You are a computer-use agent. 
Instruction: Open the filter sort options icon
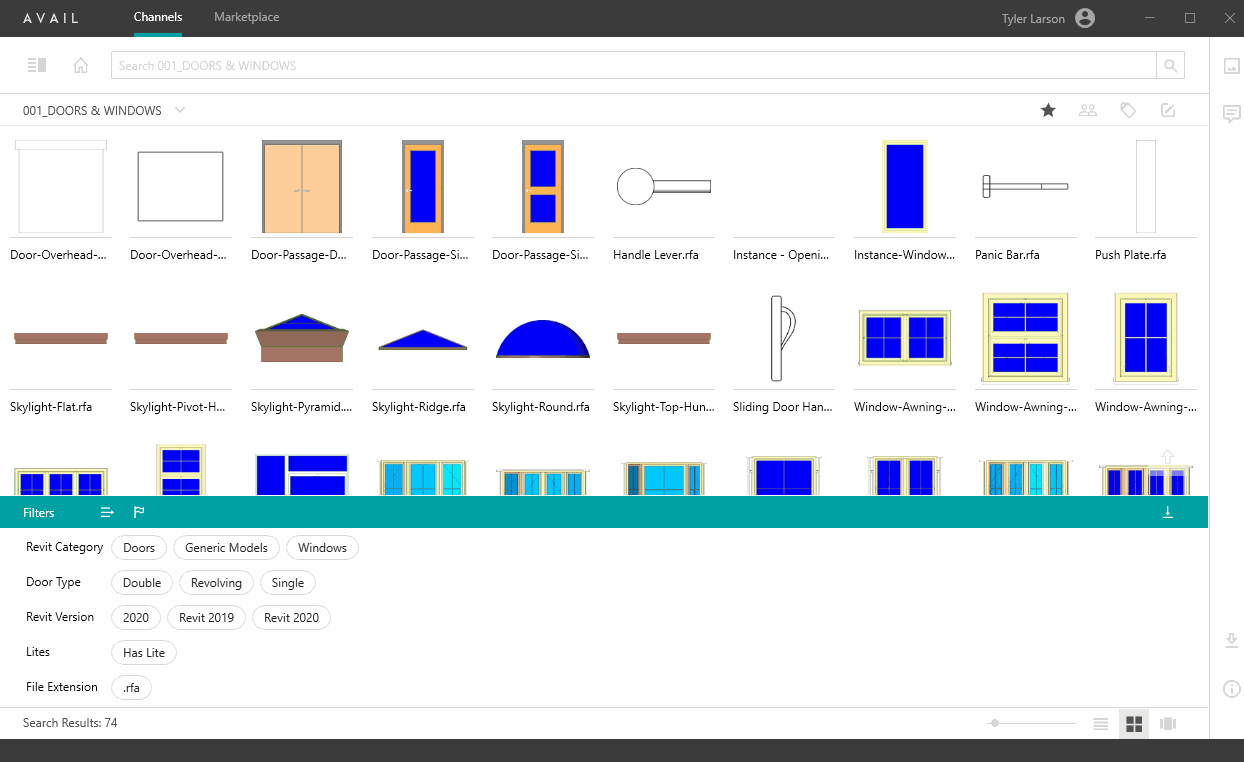click(x=107, y=512)
